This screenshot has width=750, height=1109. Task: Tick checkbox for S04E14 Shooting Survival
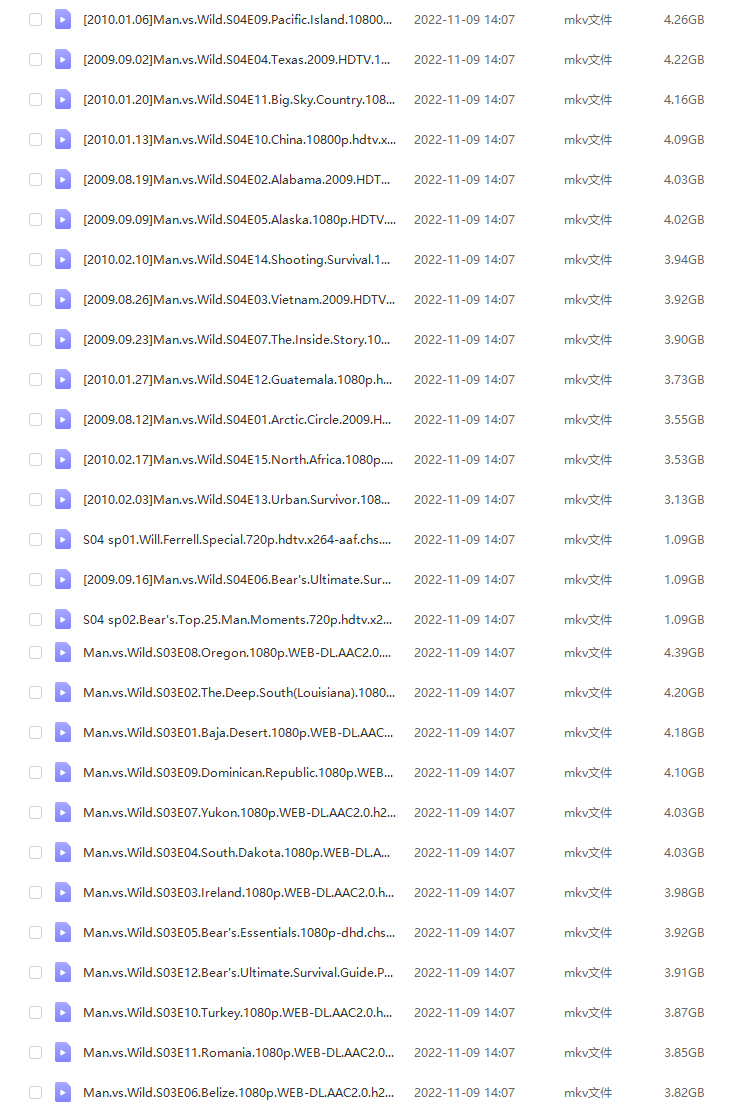point(35,260)
